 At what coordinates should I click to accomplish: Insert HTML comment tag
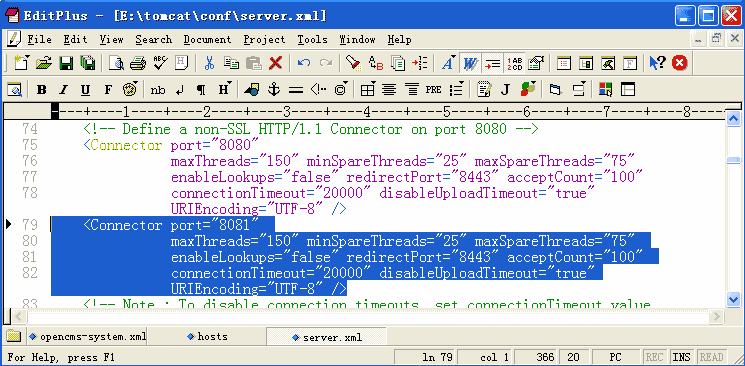point(318,89)
